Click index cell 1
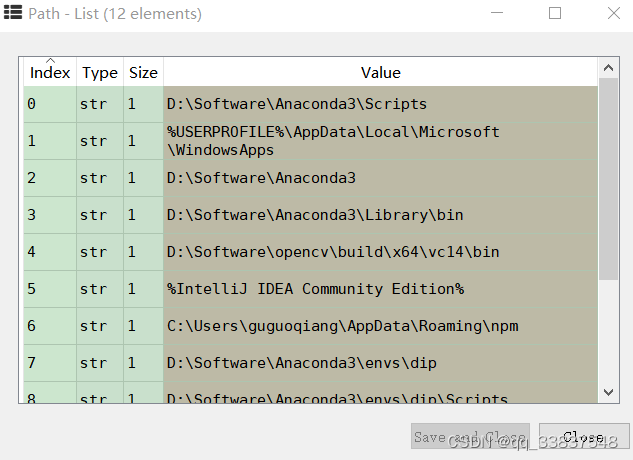Viewport: 633px width, 460px height. [x=50, y=141]
